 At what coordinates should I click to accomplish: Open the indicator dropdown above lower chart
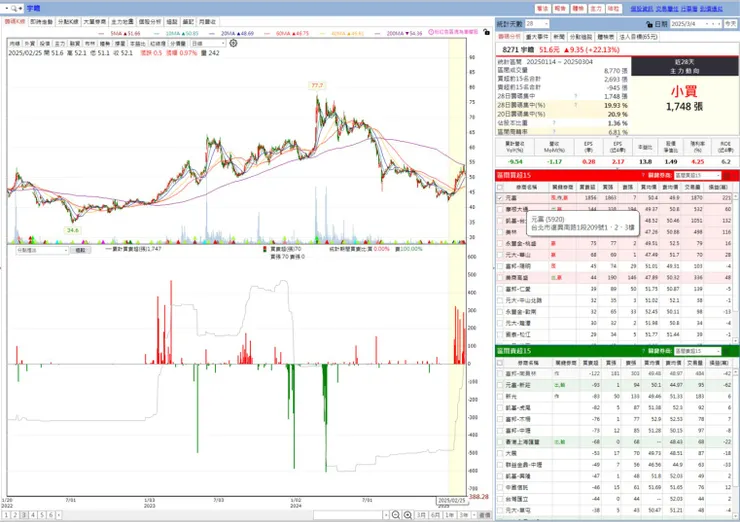pos(42,250)
